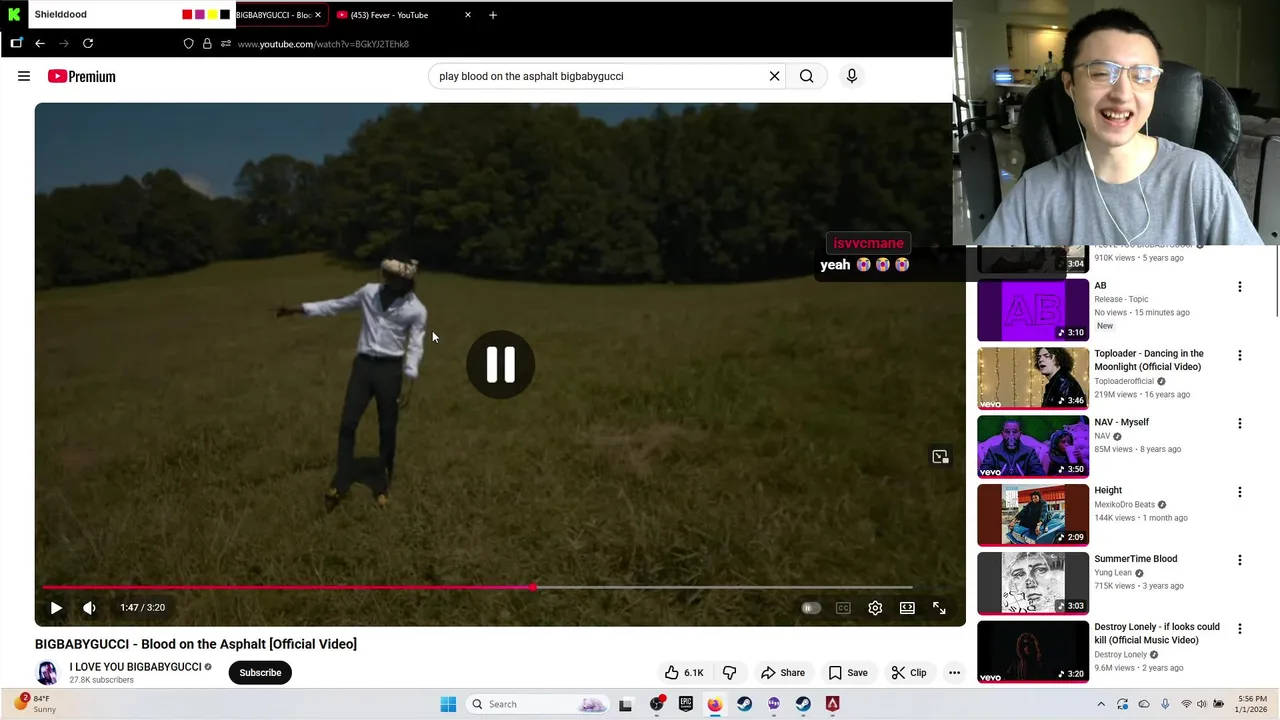Toggle the autoplay switch in the player

click(810, 608)
